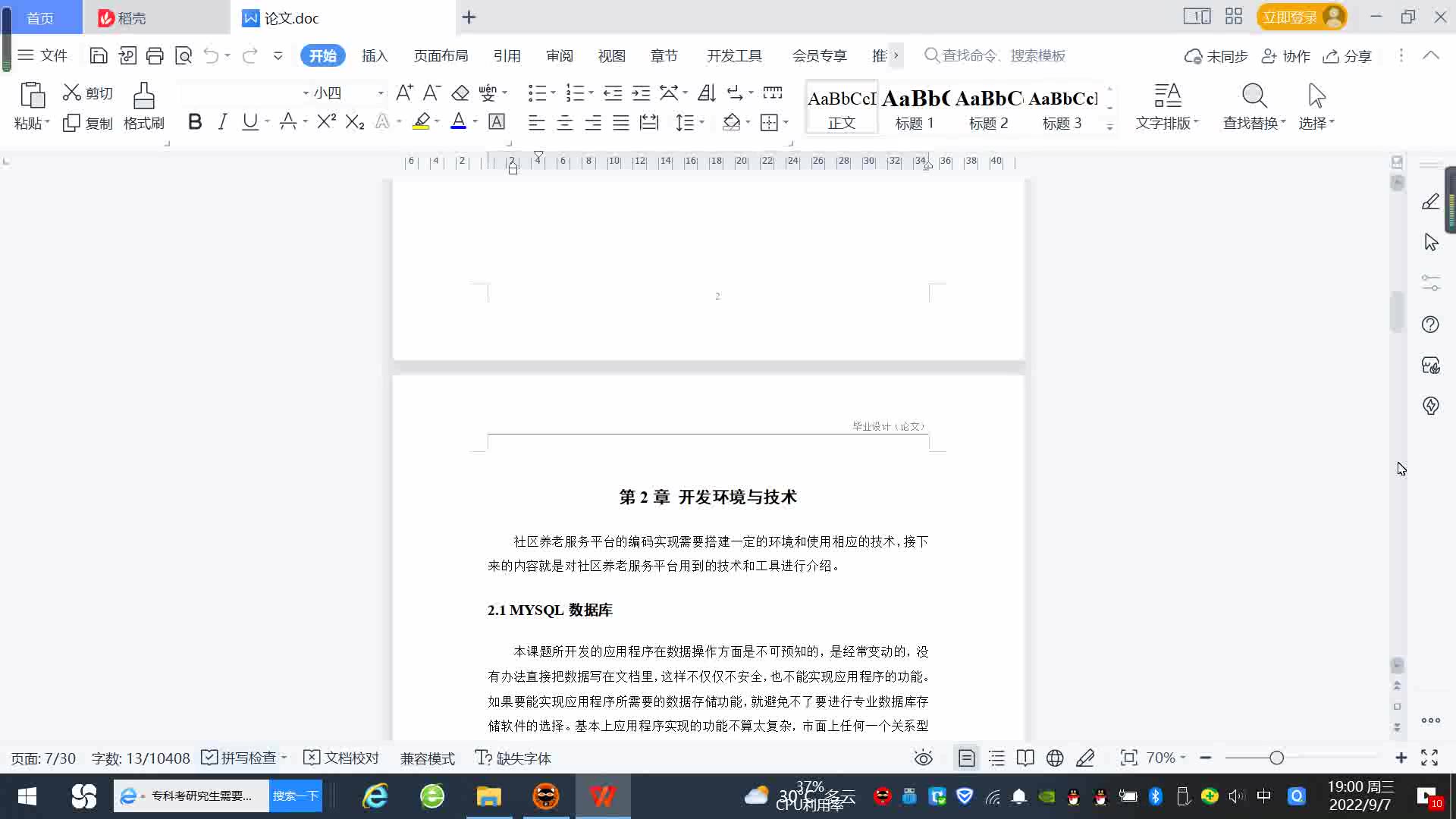Screen dimensions: 1456x819
Task: Click the clear formatting eraser icon
Action: [x=460, y=93]
